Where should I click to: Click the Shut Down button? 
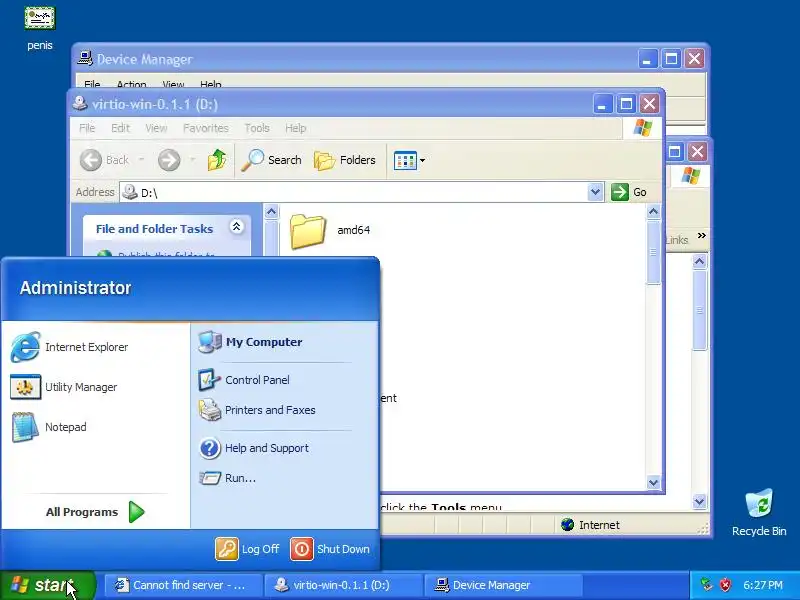[x=331, y=549]
